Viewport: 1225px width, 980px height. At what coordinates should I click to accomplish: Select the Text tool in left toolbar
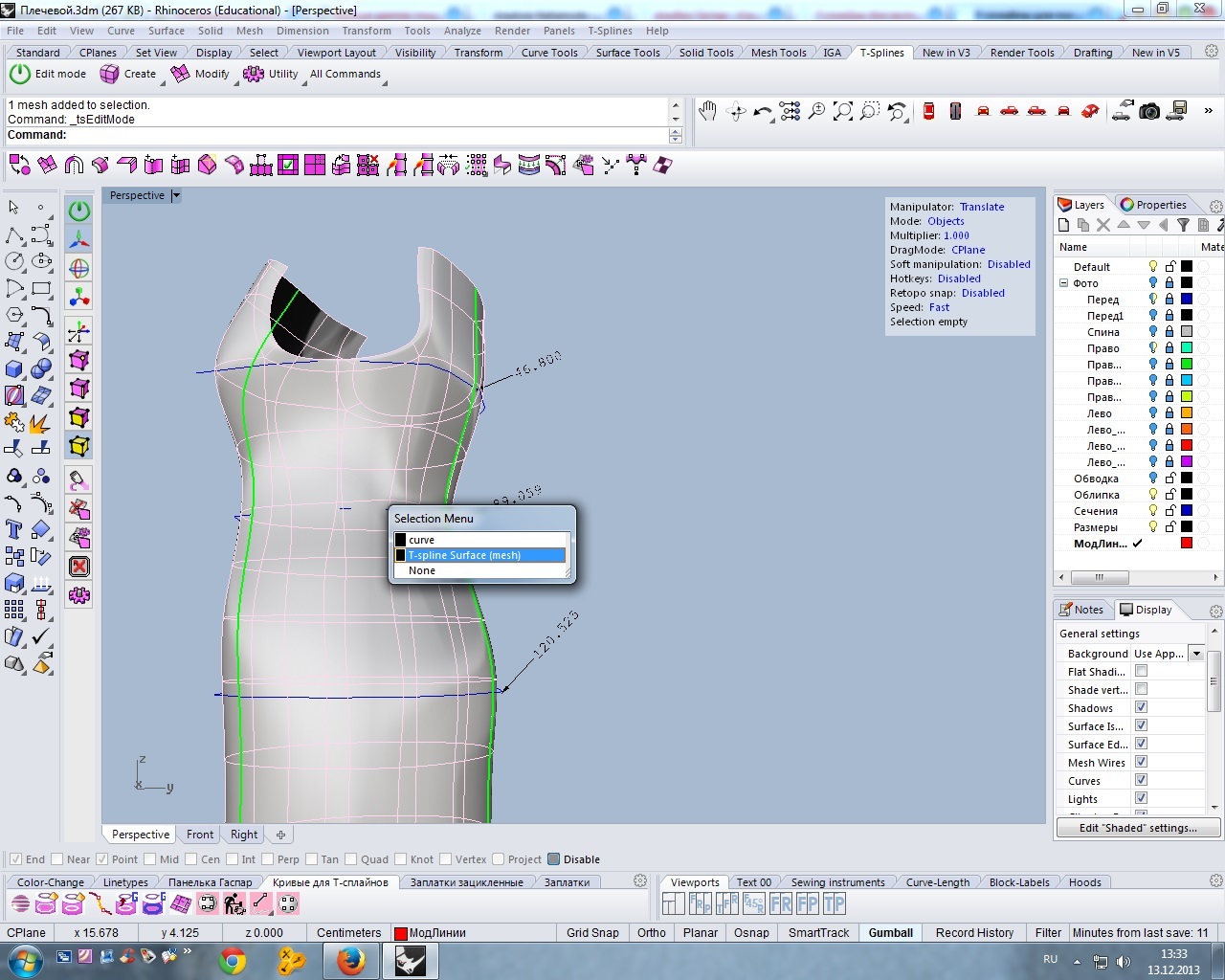click(14, 529)
